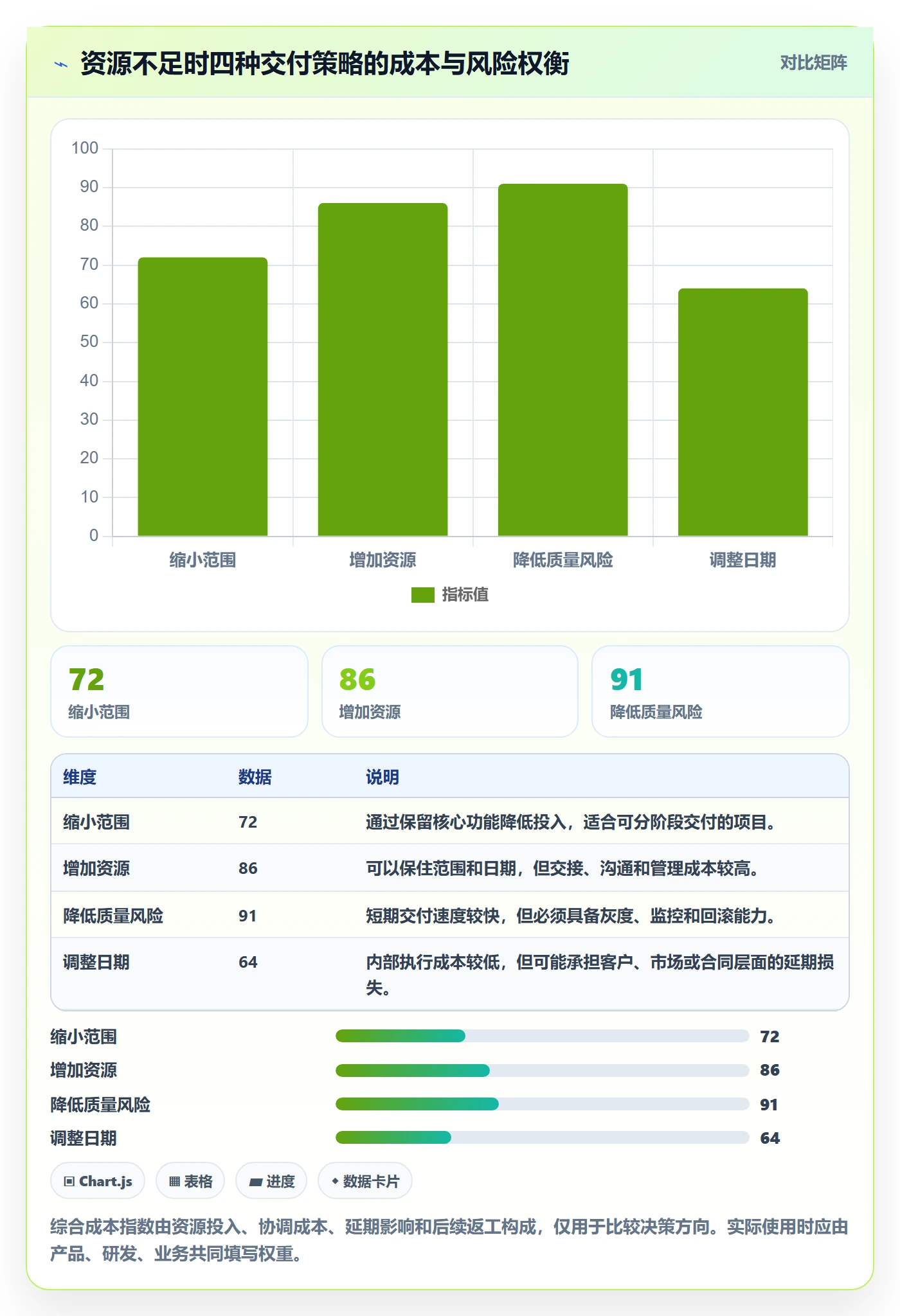Viewport: 900px width, 1316px height.
Task: Click the 50 y-axis tick label
Action: tap(89, 342)
